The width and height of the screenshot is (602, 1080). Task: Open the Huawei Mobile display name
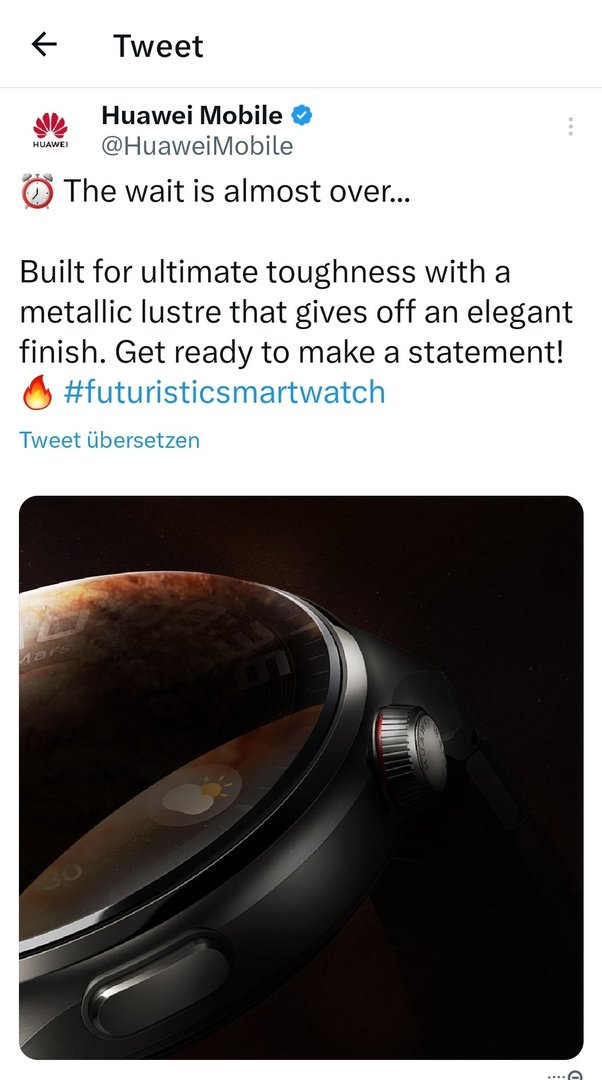[191, 115]
